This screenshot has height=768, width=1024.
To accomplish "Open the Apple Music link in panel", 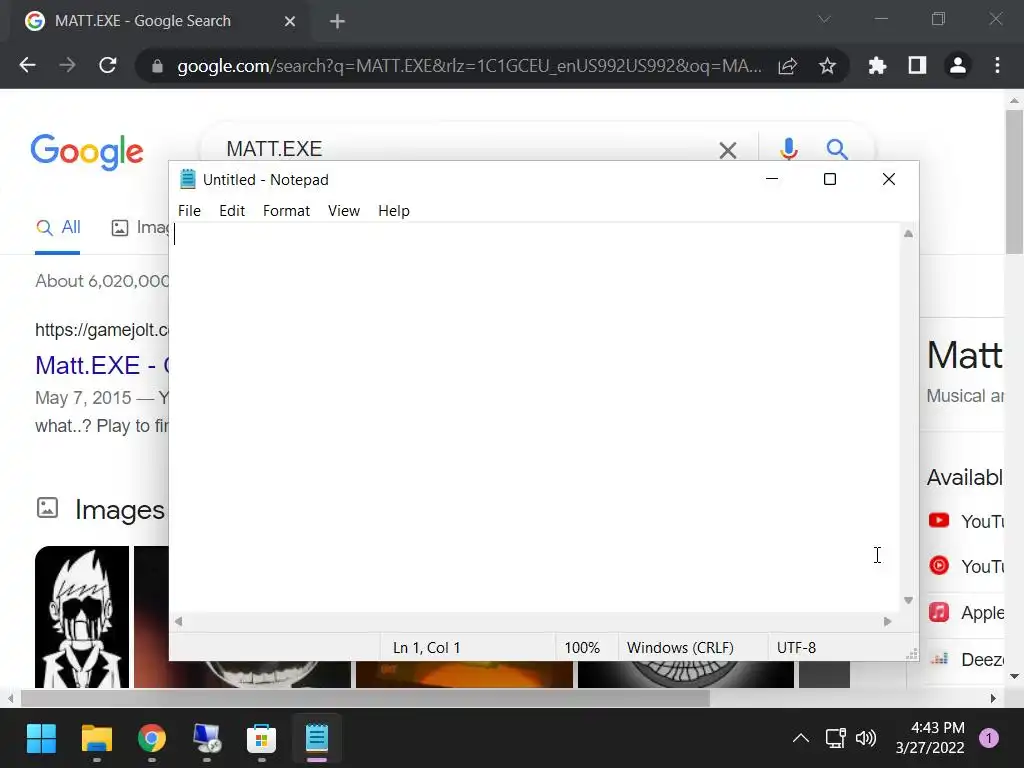I will click(966, 613).
